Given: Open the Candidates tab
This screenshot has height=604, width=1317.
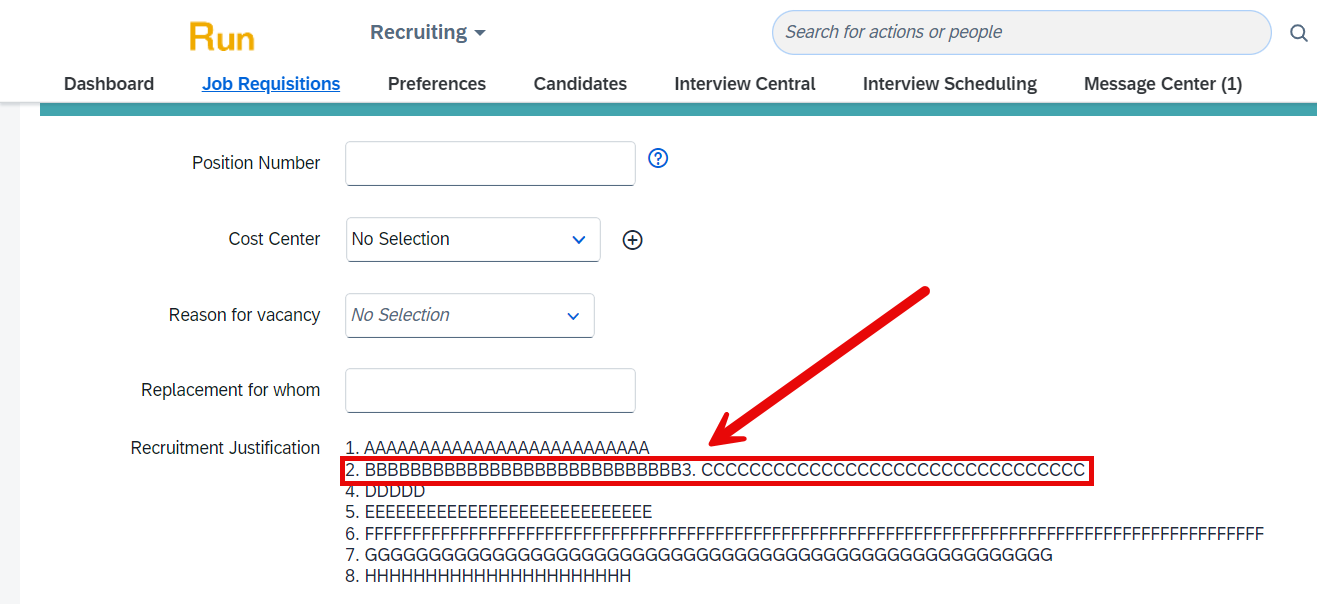Looking at the screenshot, I should pos(580,84).
